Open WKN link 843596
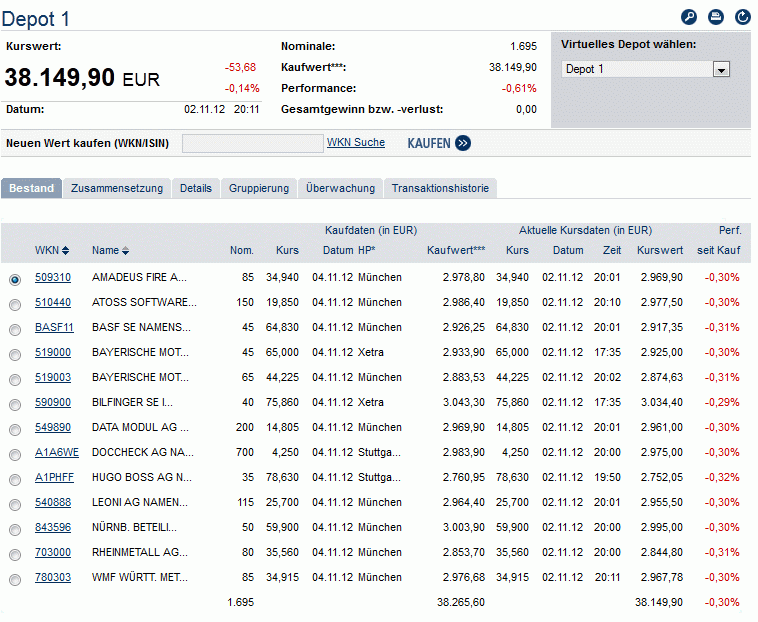The height and width of the screenshot is (622, 758). [53, 527]
